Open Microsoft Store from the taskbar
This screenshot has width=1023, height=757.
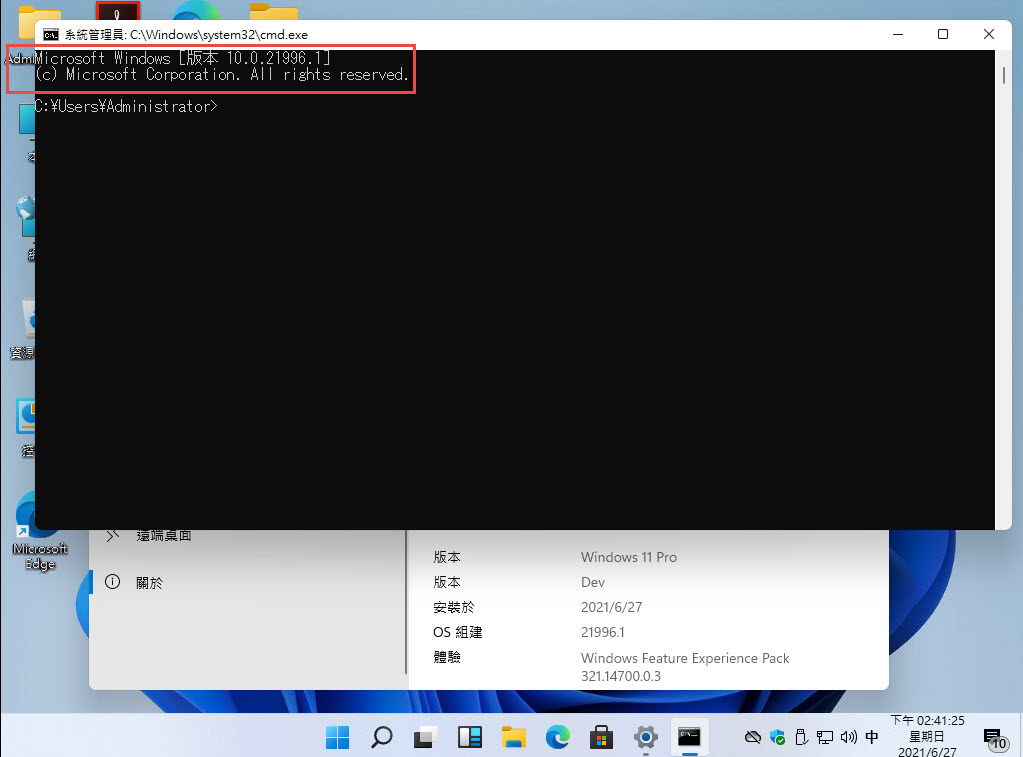point(601,737)
